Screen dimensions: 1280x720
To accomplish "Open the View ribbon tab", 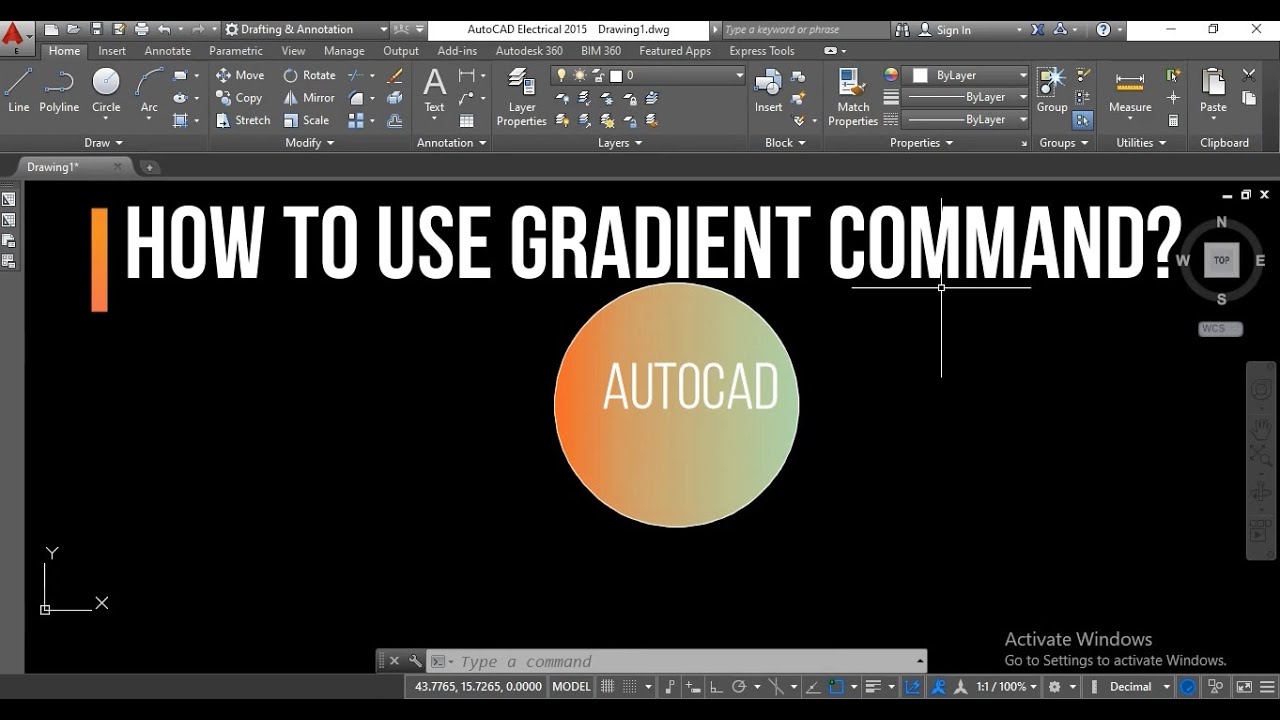I will coord(293,51).
